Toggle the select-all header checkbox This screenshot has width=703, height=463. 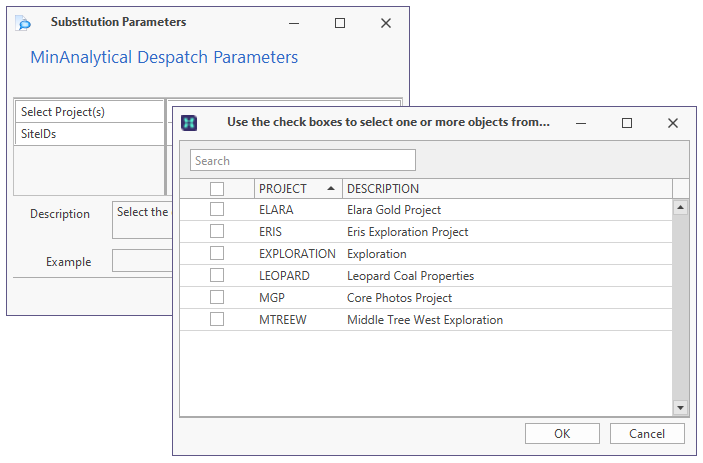point(217,189)
